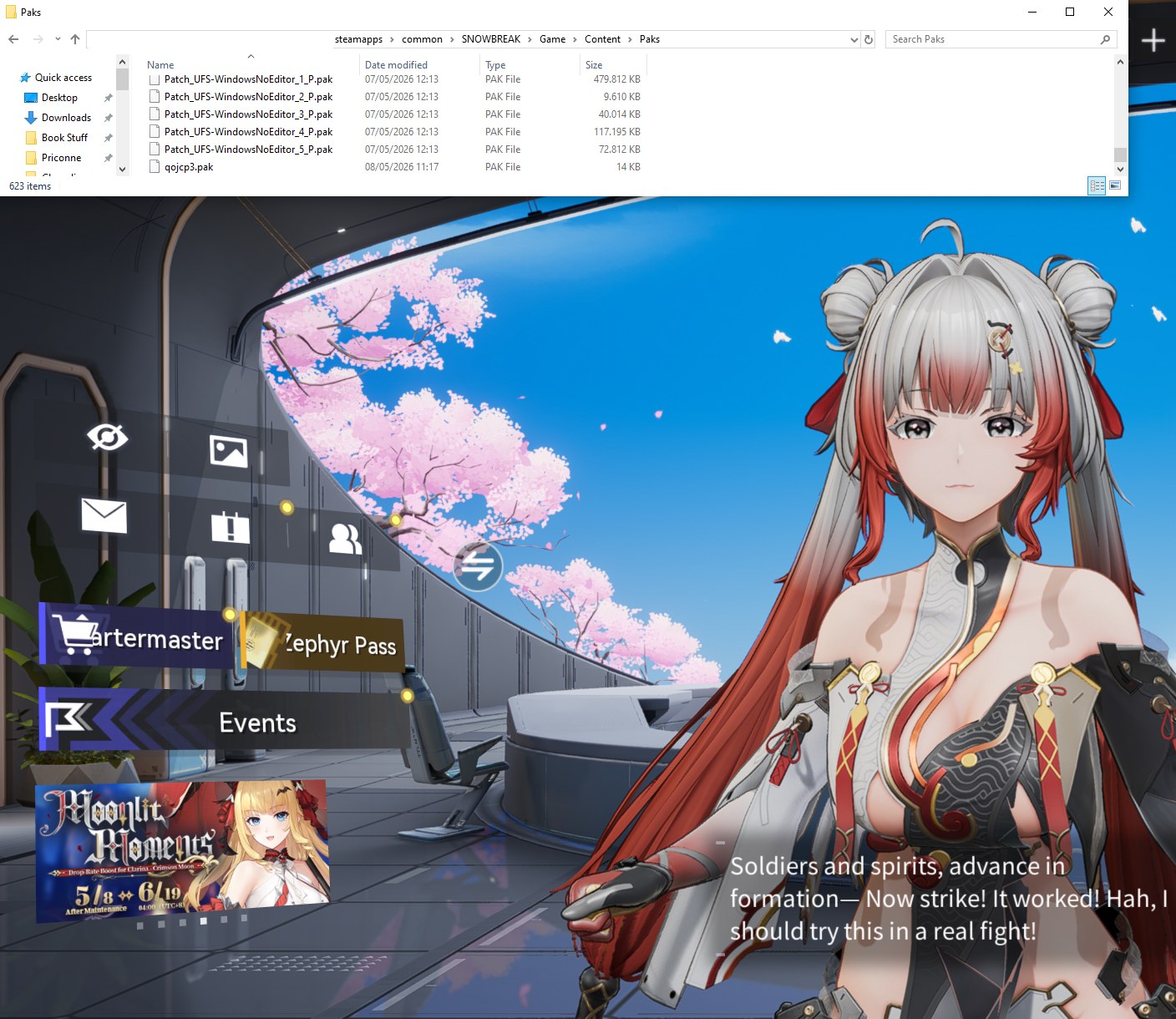Select the qojcp3.pak file checkbox icon

[154, 166]
